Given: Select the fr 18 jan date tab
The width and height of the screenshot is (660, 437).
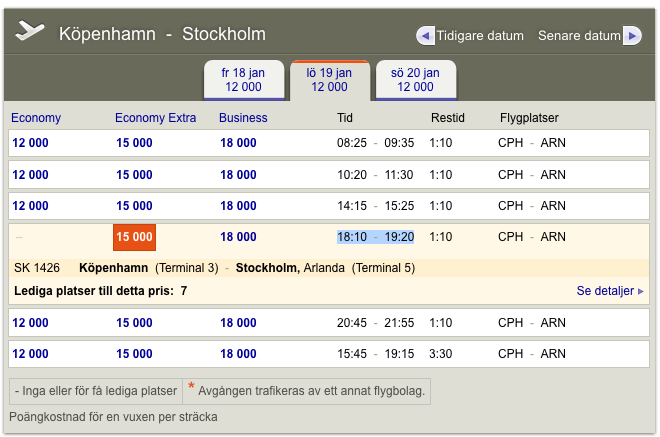Looking at the screenshot, I should click(244, 80).
